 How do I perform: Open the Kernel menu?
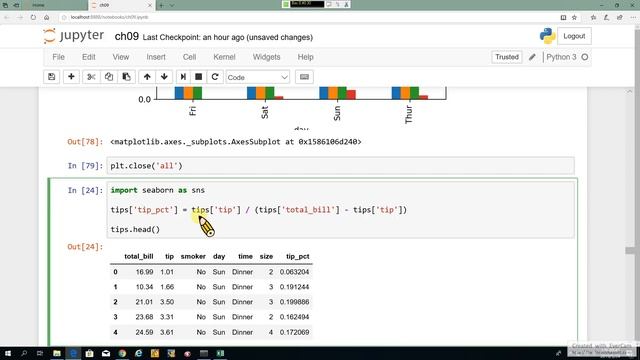[x=224, y=57]
